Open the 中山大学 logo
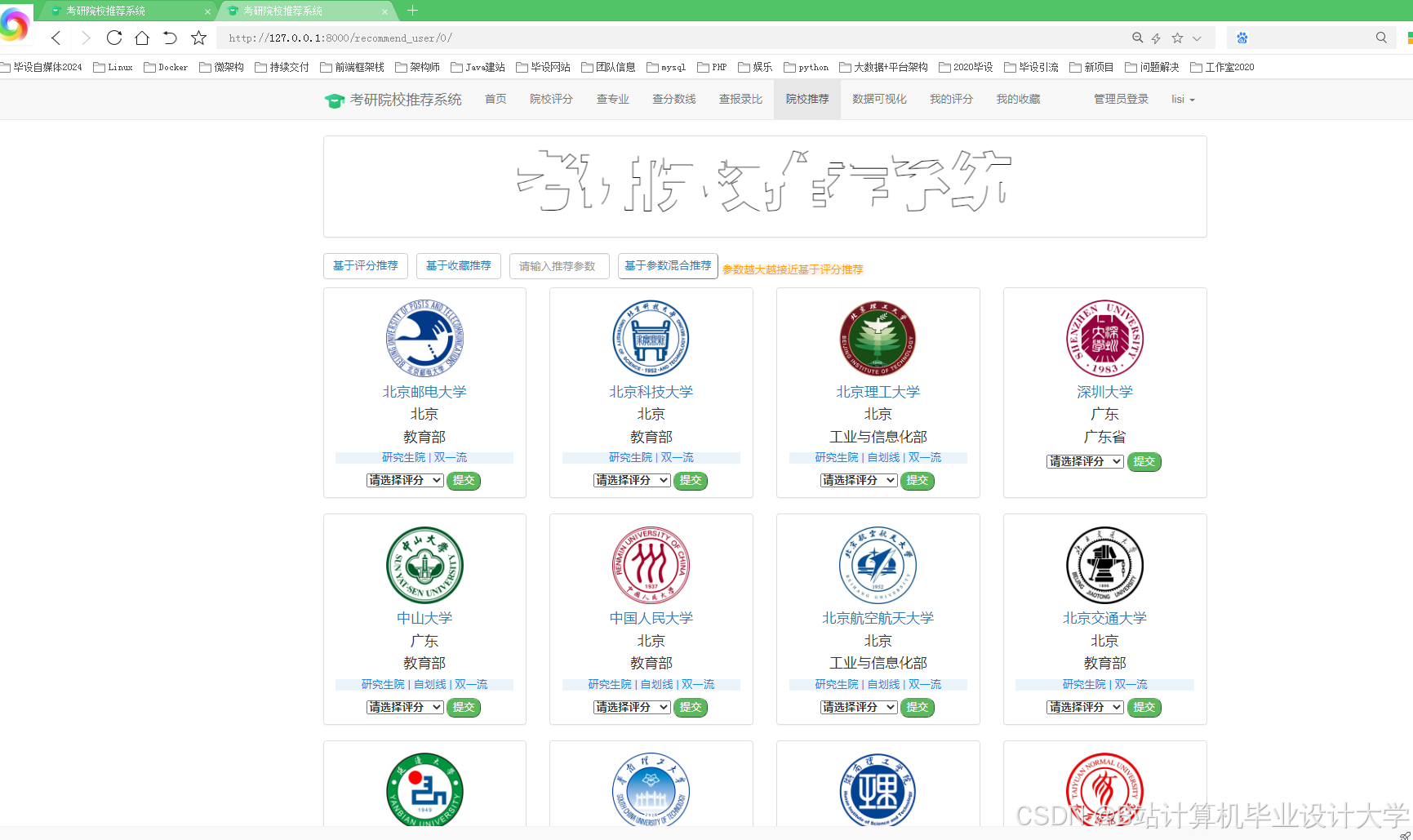The height and width of the screenshot is (840, 1413). (424, 565)
